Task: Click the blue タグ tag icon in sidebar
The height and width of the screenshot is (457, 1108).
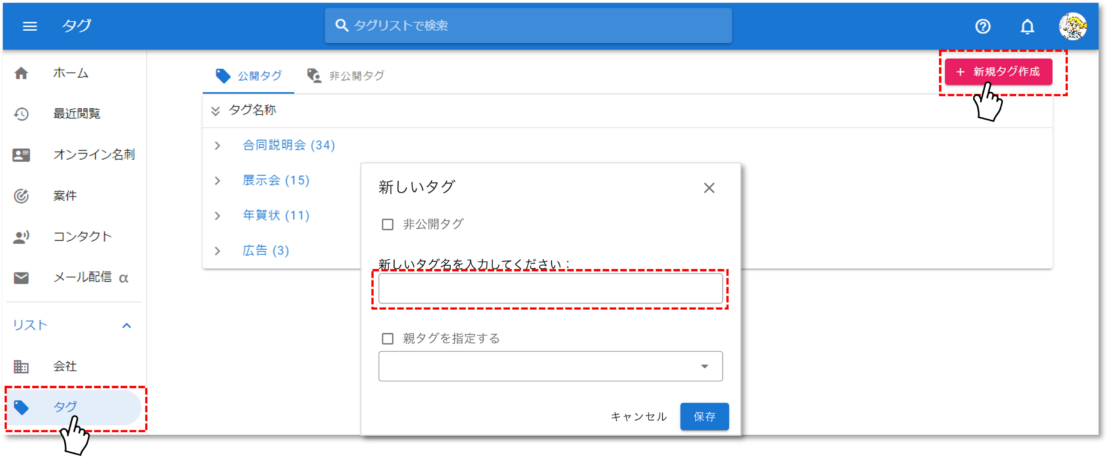Action: click(22, 407)
